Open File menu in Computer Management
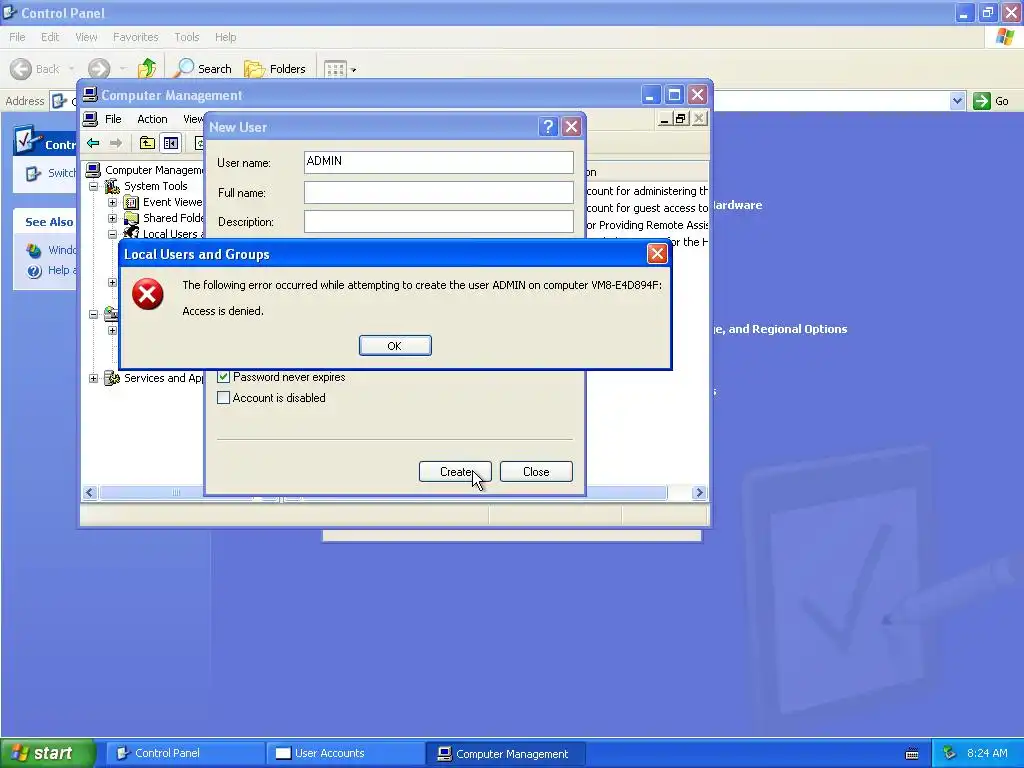 (x=113, y=119)
